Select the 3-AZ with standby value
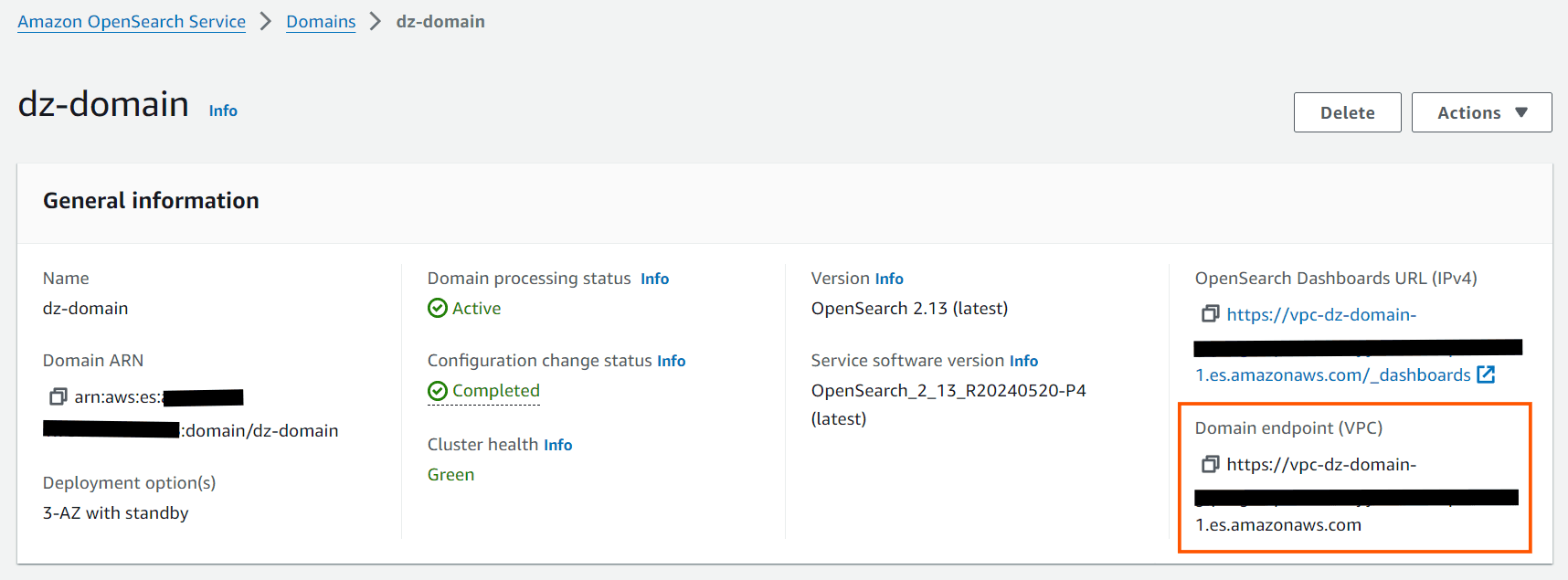Viewport: 1568px width, 580px height. pos(116,513)
